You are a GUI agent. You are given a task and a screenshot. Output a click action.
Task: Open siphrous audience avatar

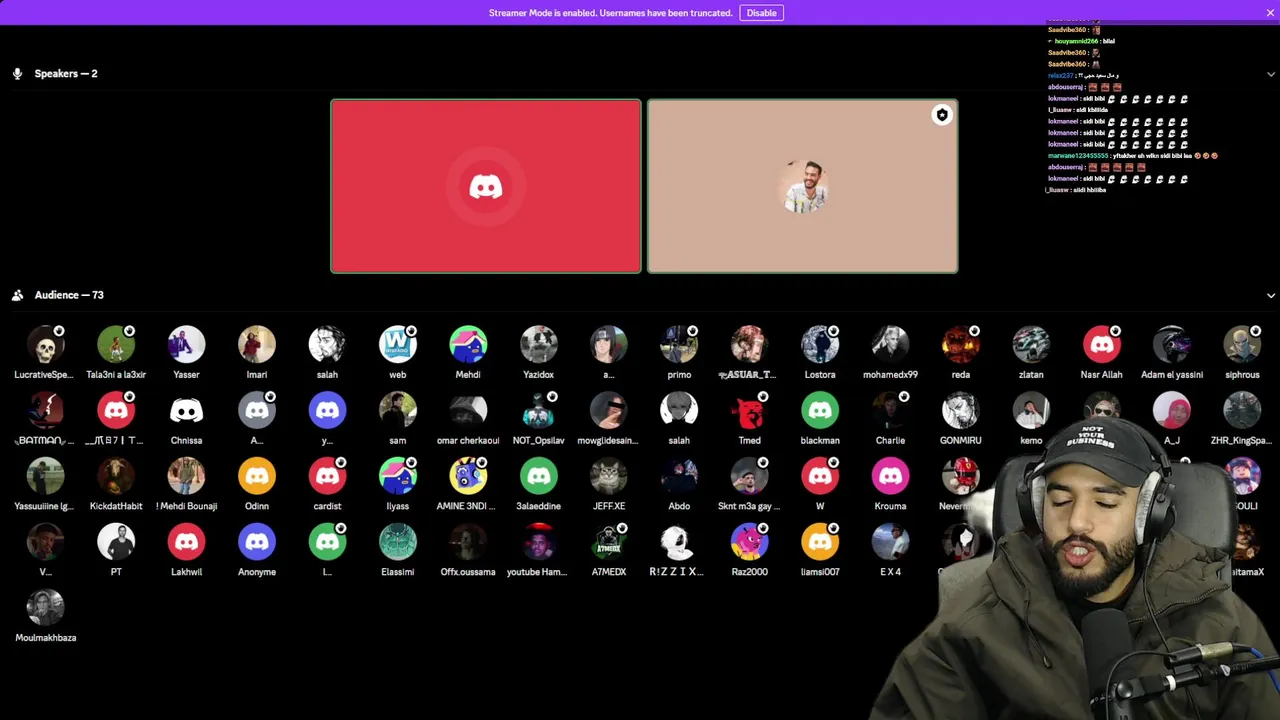[x=1242, y=344]
